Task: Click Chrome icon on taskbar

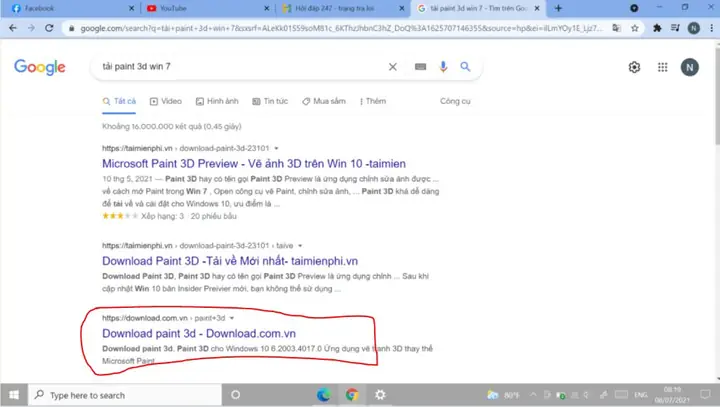Action: (352, 395)
